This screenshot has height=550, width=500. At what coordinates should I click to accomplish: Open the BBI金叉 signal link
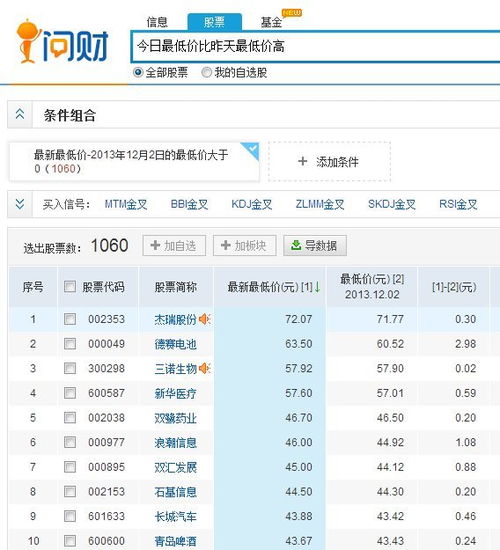(x=189, y=204)
